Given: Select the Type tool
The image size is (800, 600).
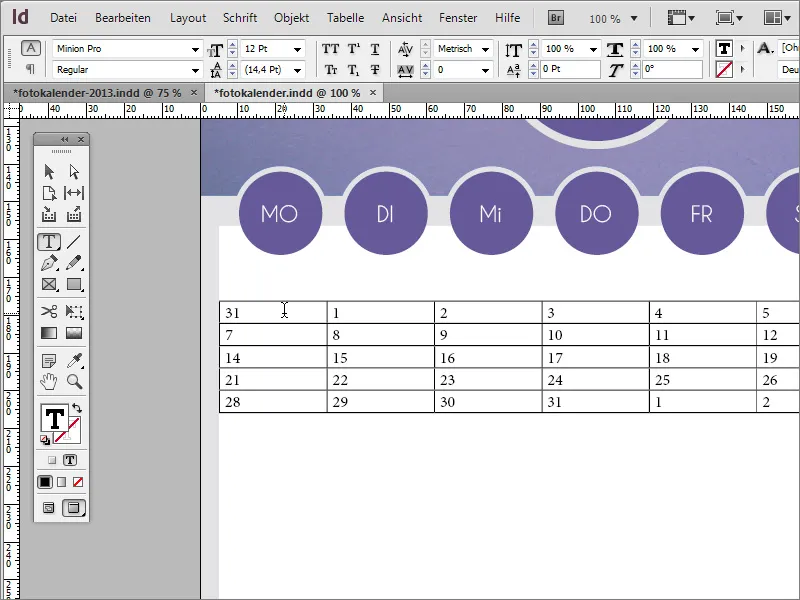Looking at the screenshot, I should coord(49,241).
